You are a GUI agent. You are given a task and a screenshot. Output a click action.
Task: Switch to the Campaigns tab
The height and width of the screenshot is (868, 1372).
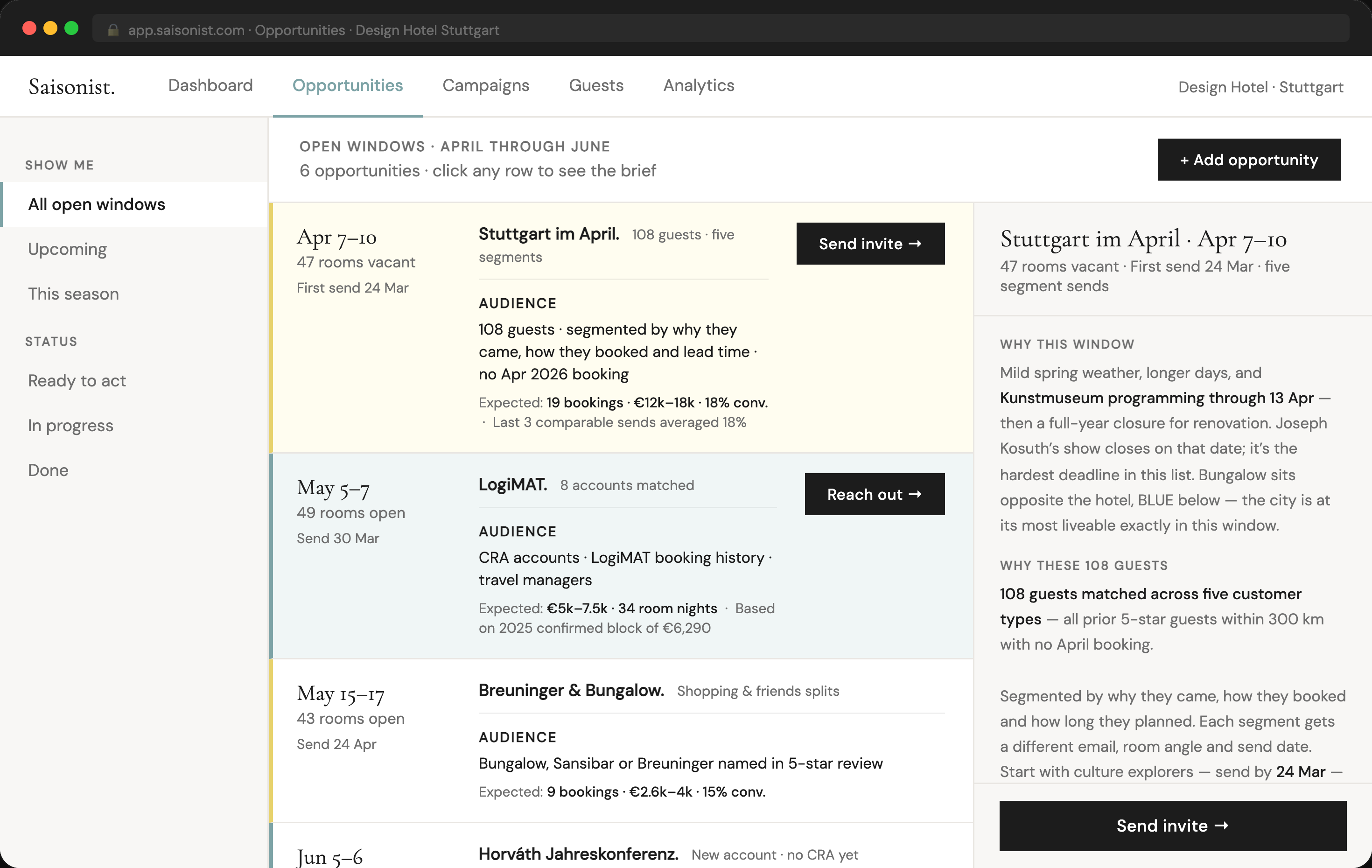[485, 85]
